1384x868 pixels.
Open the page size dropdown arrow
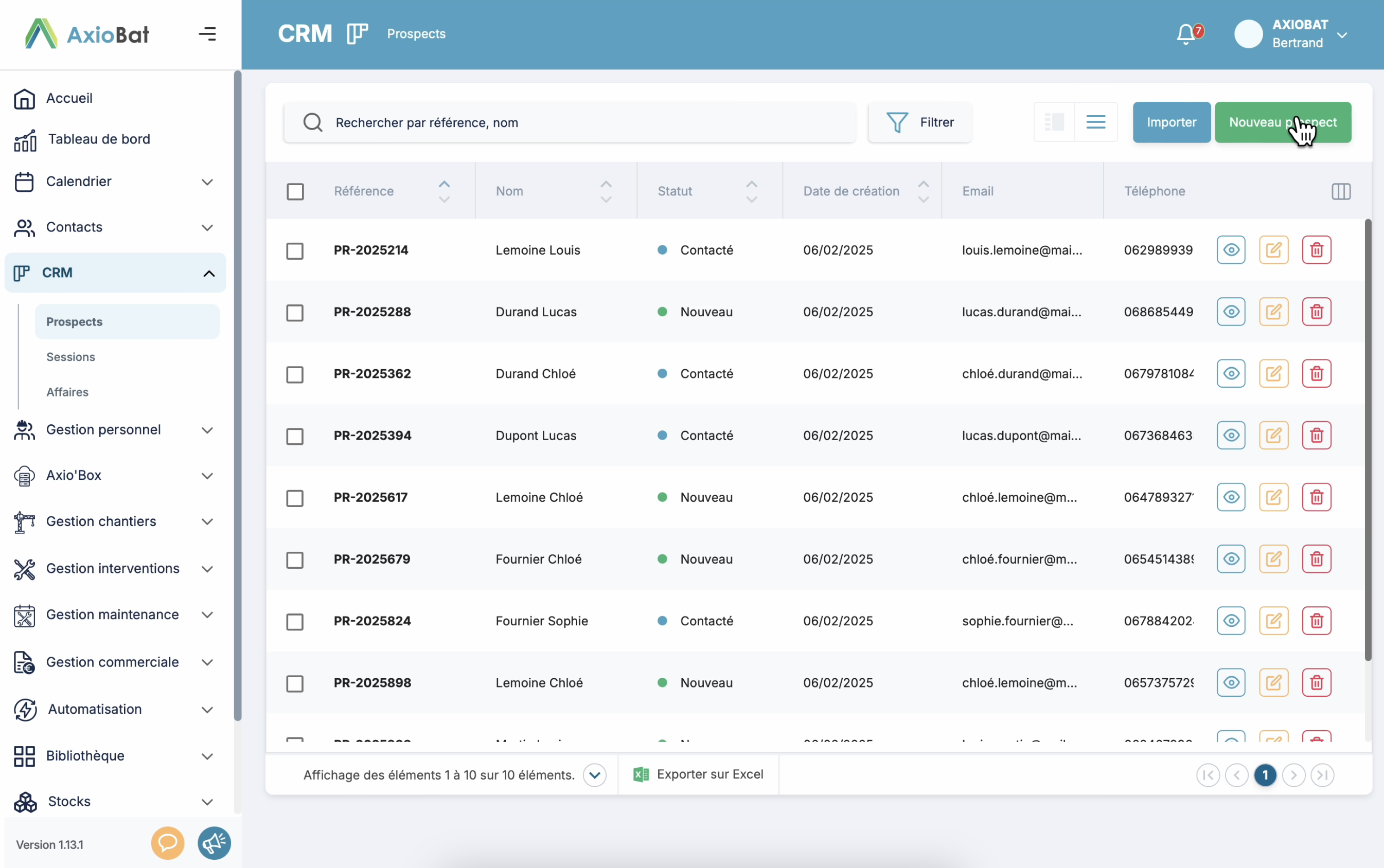[594, 775]
